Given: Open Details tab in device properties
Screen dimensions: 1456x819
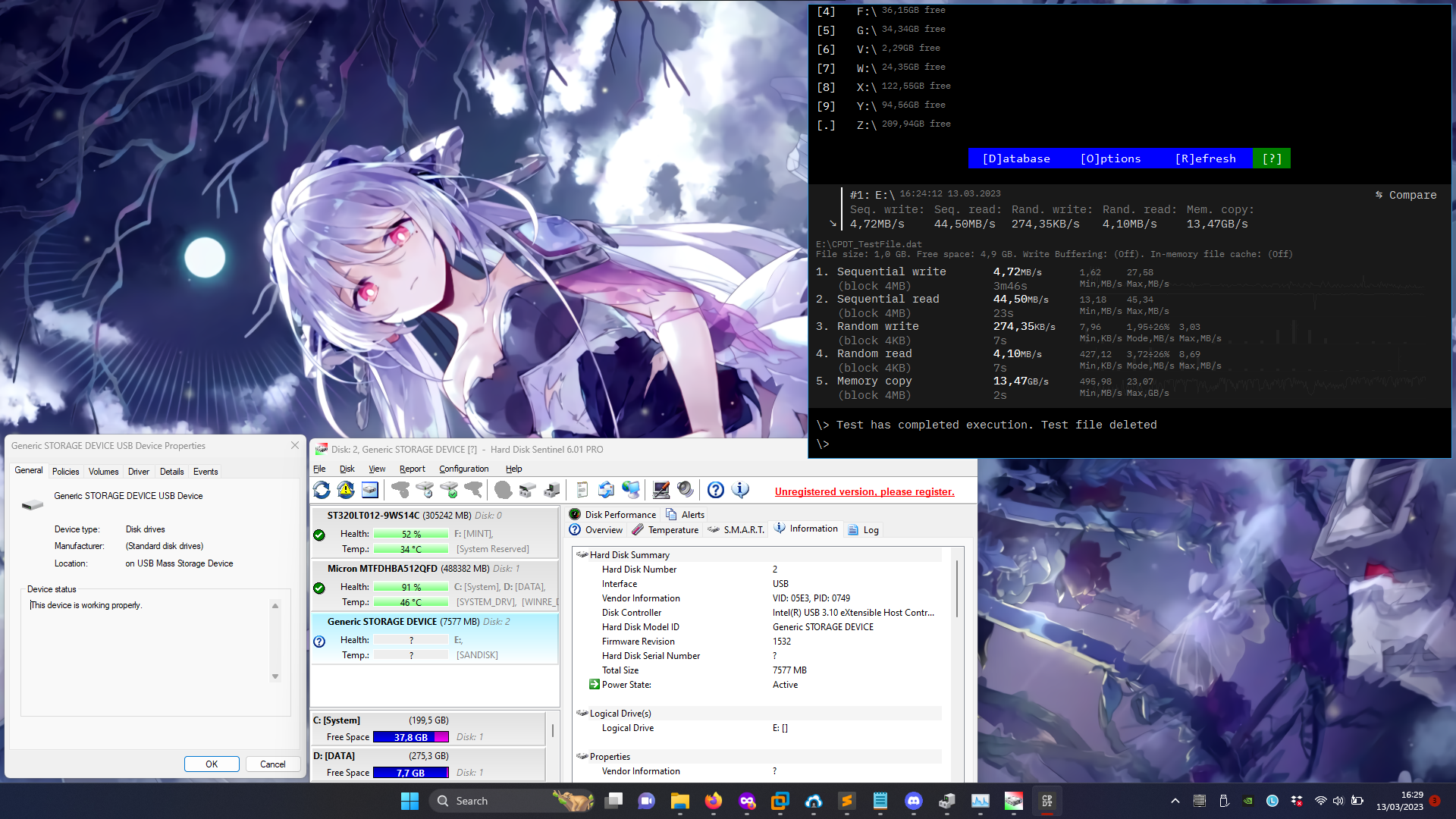Looking at the screenshot, I should click(x=172, y=471).
